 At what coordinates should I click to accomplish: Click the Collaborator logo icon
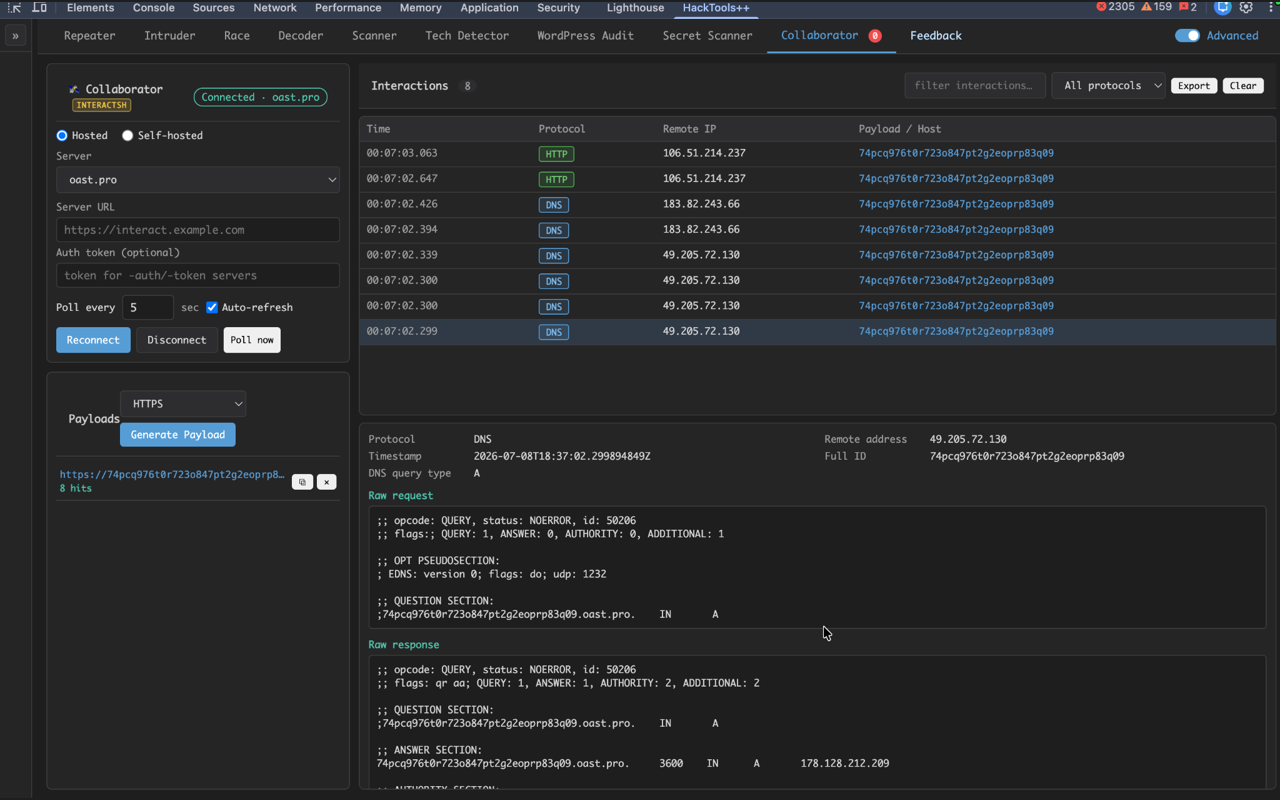coord(74,89)
